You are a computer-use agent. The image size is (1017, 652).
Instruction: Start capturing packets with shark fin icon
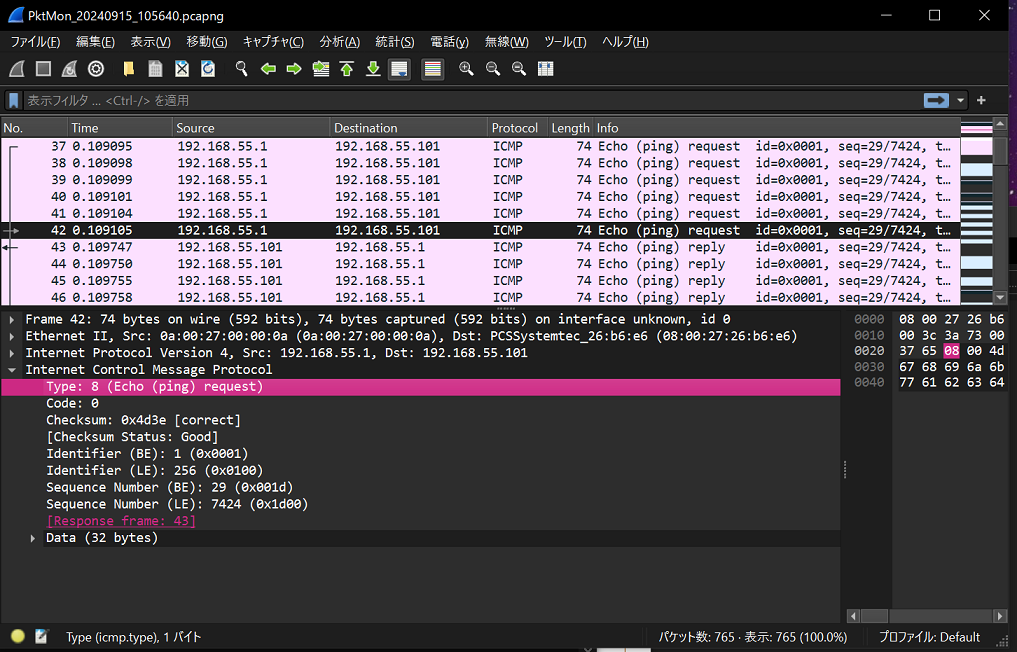pos(18,69)
